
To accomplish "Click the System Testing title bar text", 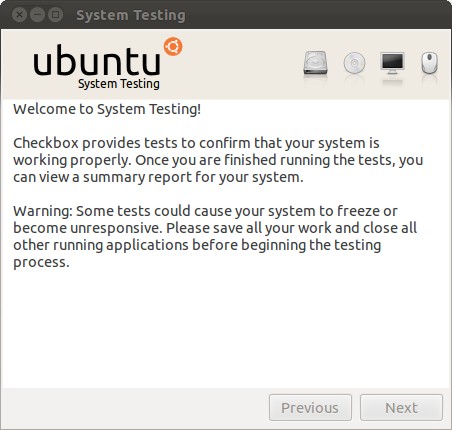I will coord(131,15).
